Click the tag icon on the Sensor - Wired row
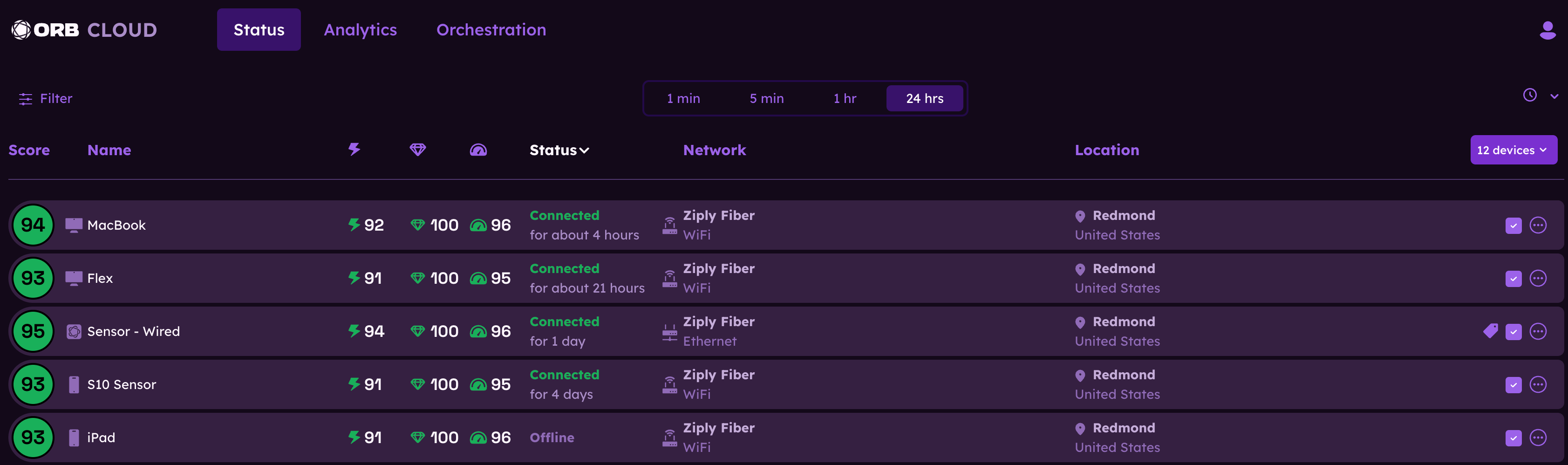Viewport: 1568px width, 465px height. pyautogui.click(x=1491, y=331)
